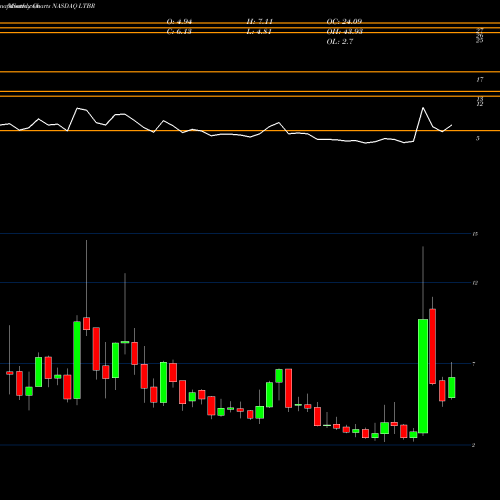Click the end point of the white line chart
This screenshot has width=500, height=500.
tap(452, 125)
